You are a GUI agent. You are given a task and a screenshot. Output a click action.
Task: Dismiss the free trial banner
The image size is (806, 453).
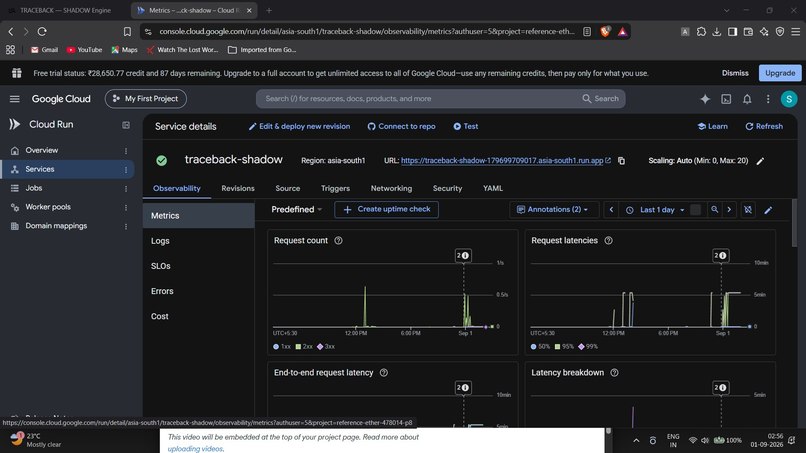point(735,73)
